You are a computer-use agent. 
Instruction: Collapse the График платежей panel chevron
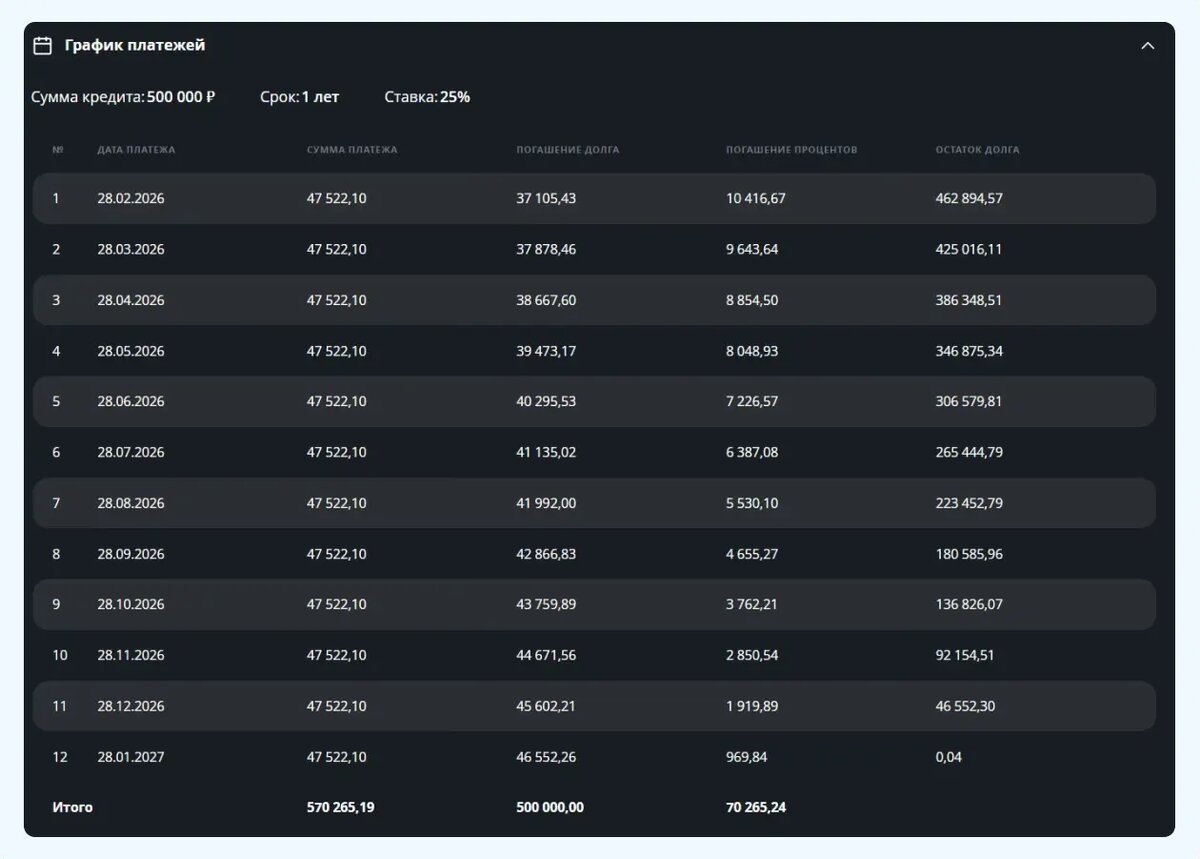pos(1147,46)
